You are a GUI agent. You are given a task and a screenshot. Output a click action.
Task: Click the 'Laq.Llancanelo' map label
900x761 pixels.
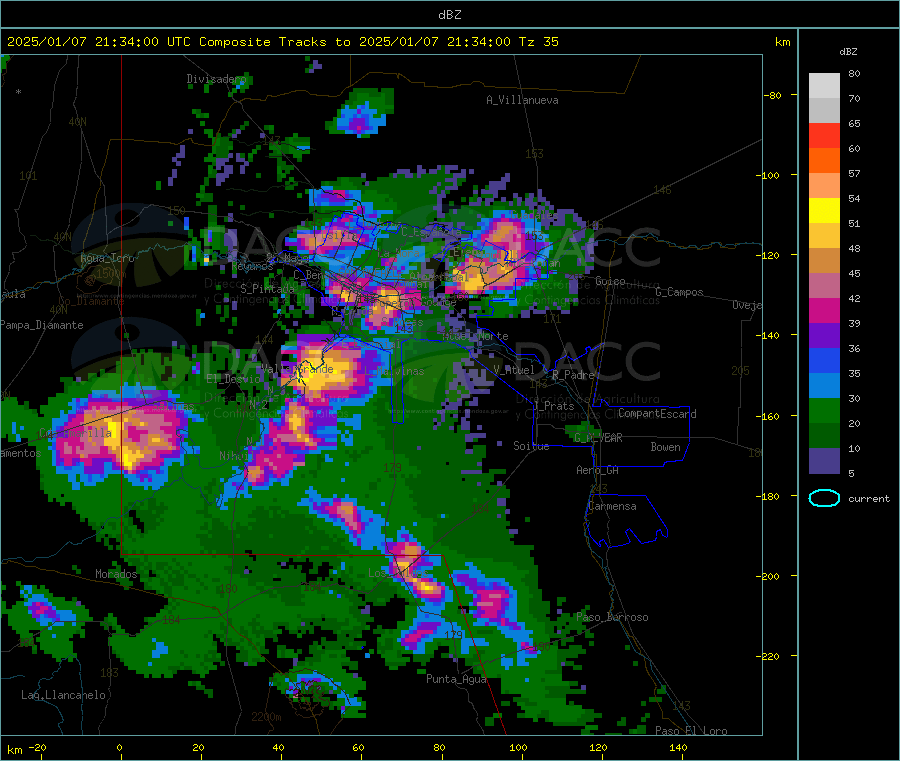63,695
